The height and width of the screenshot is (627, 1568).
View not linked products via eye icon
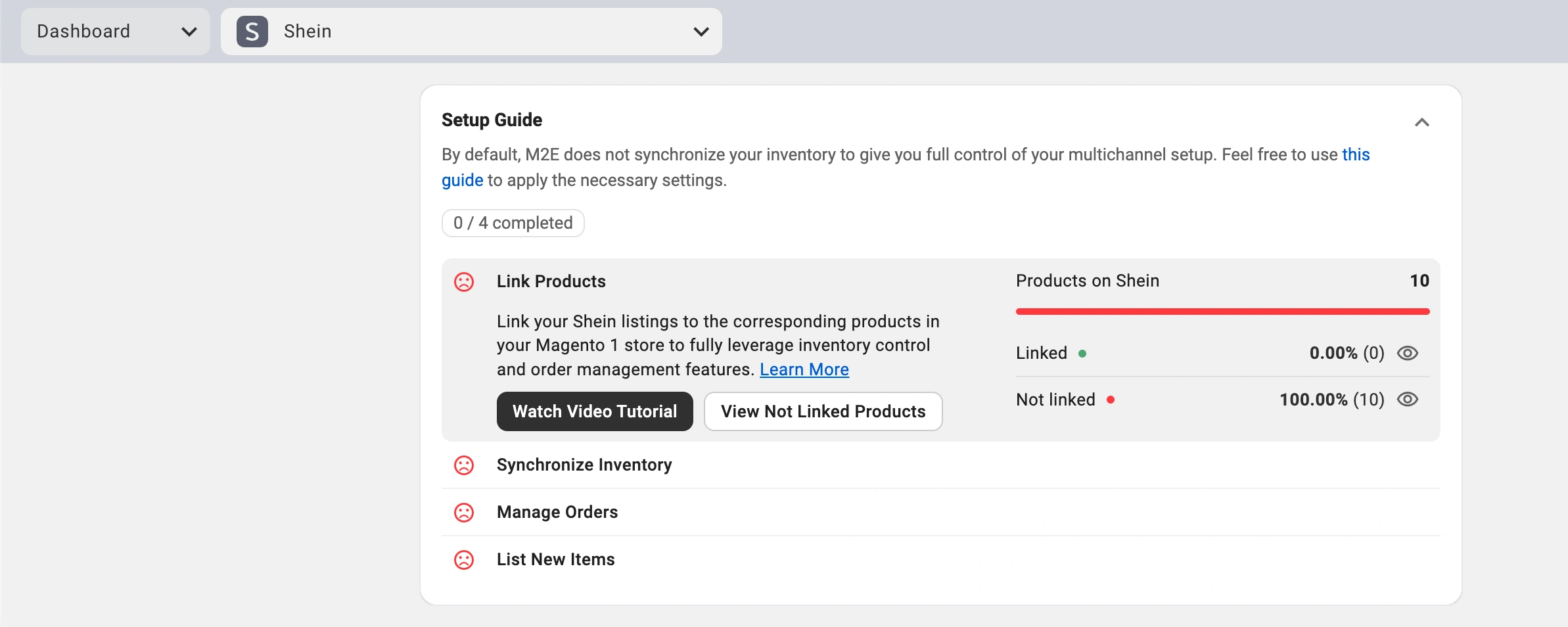click(1407, 400)
